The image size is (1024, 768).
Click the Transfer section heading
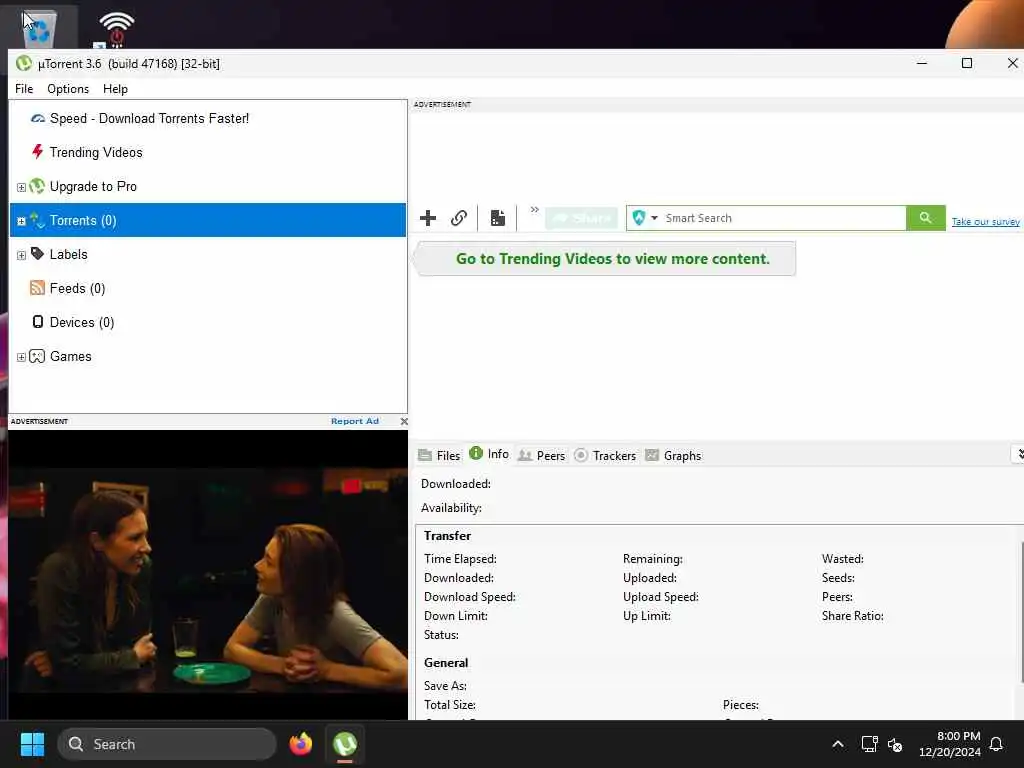(x=447, y=536)
